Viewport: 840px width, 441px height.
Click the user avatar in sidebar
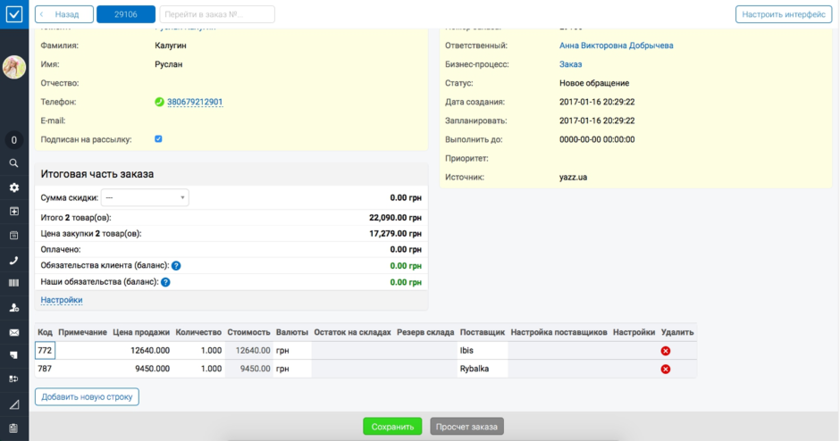(14, 67)
